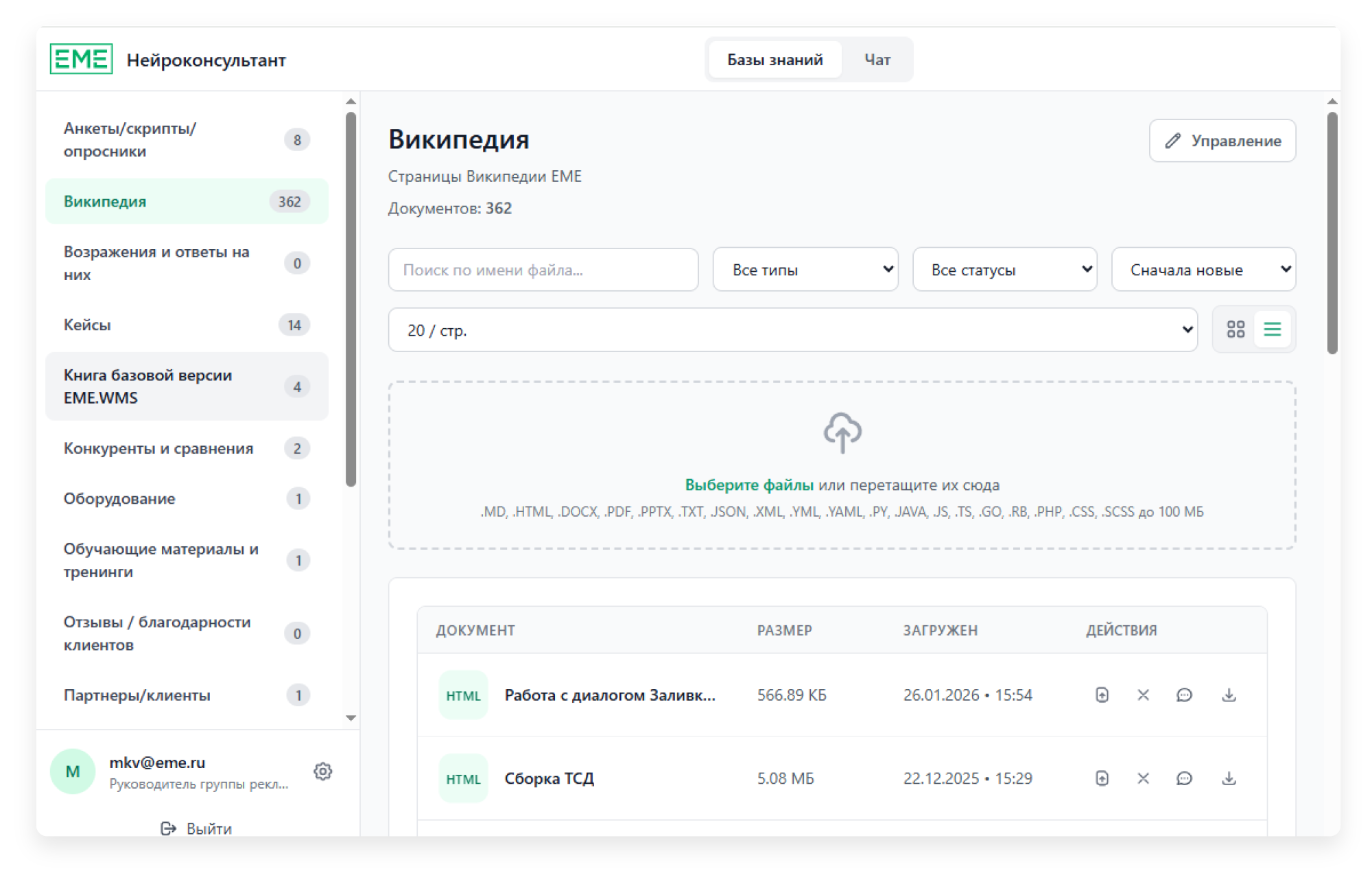This screenshot has width=1372, height=884.
Task: Open the 20 / стр. page size dropdown
Action: point(792,330)
